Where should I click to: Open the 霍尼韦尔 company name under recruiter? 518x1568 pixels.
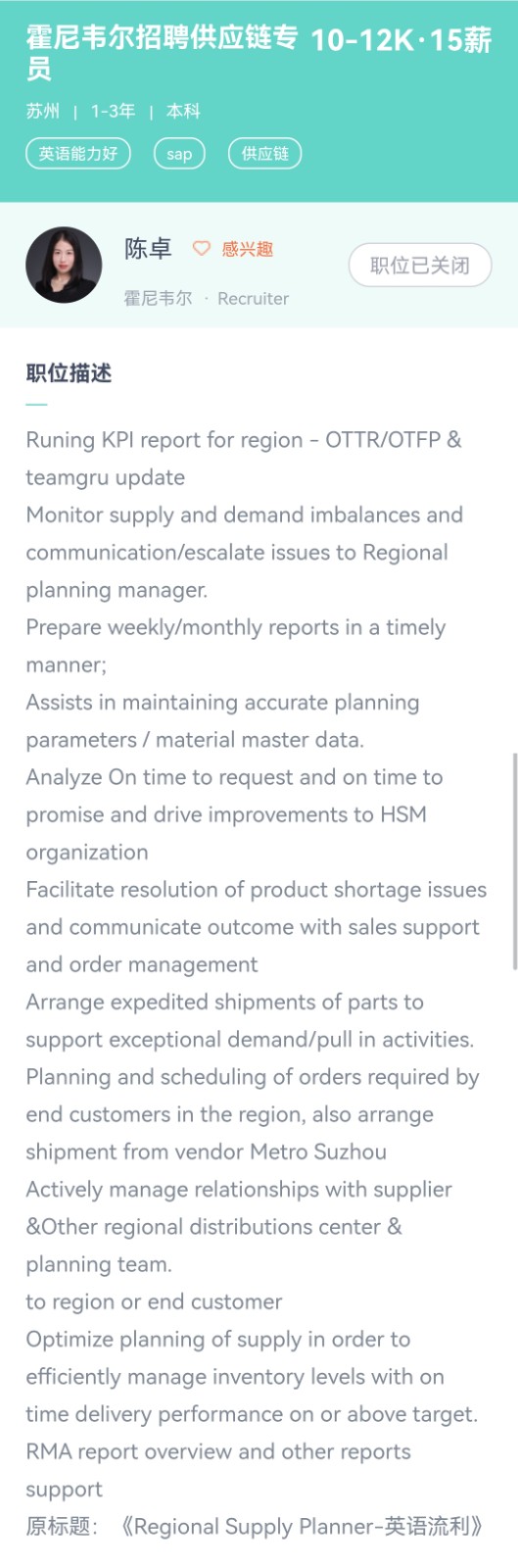[158, 298]
